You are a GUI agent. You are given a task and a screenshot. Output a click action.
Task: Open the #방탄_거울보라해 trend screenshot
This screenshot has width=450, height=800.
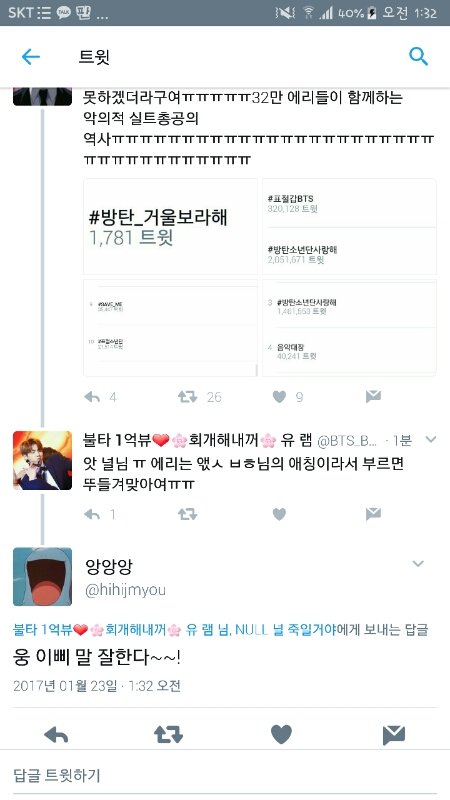170,227
